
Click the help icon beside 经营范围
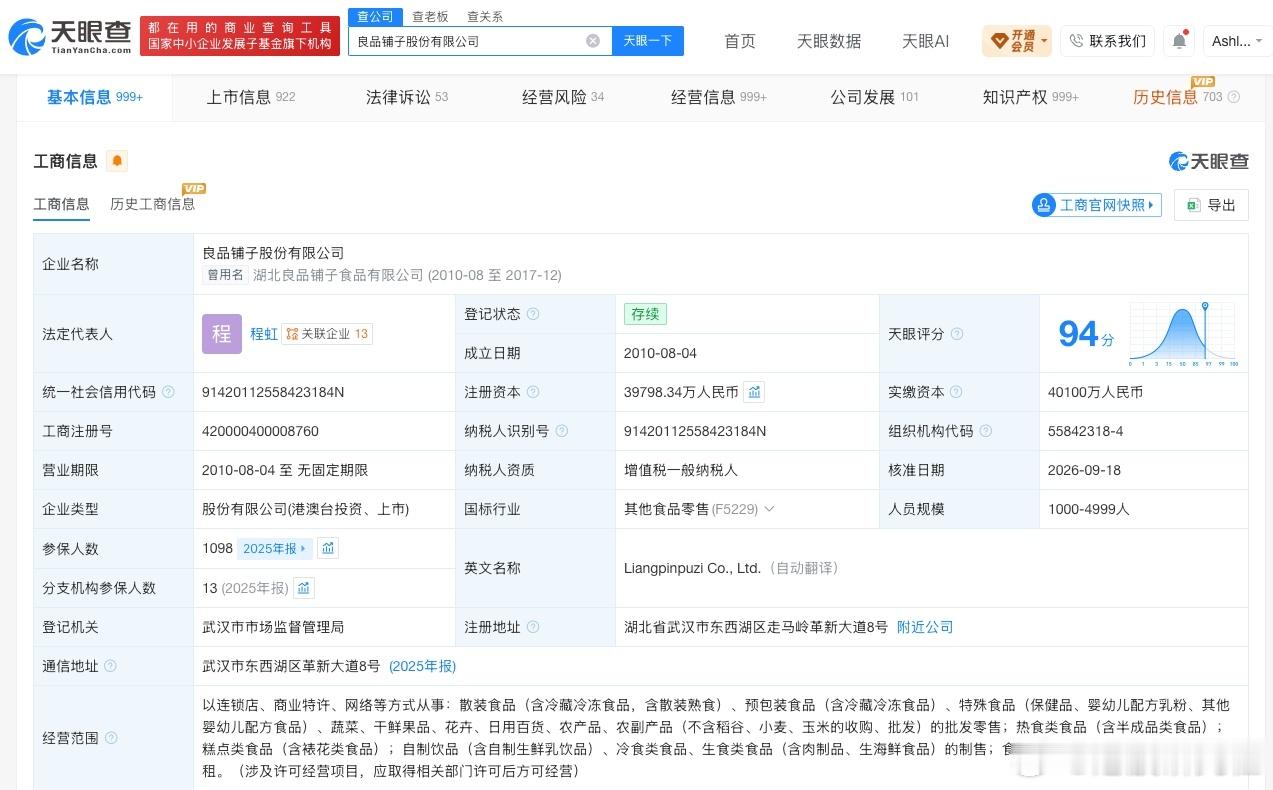point(110,738)
